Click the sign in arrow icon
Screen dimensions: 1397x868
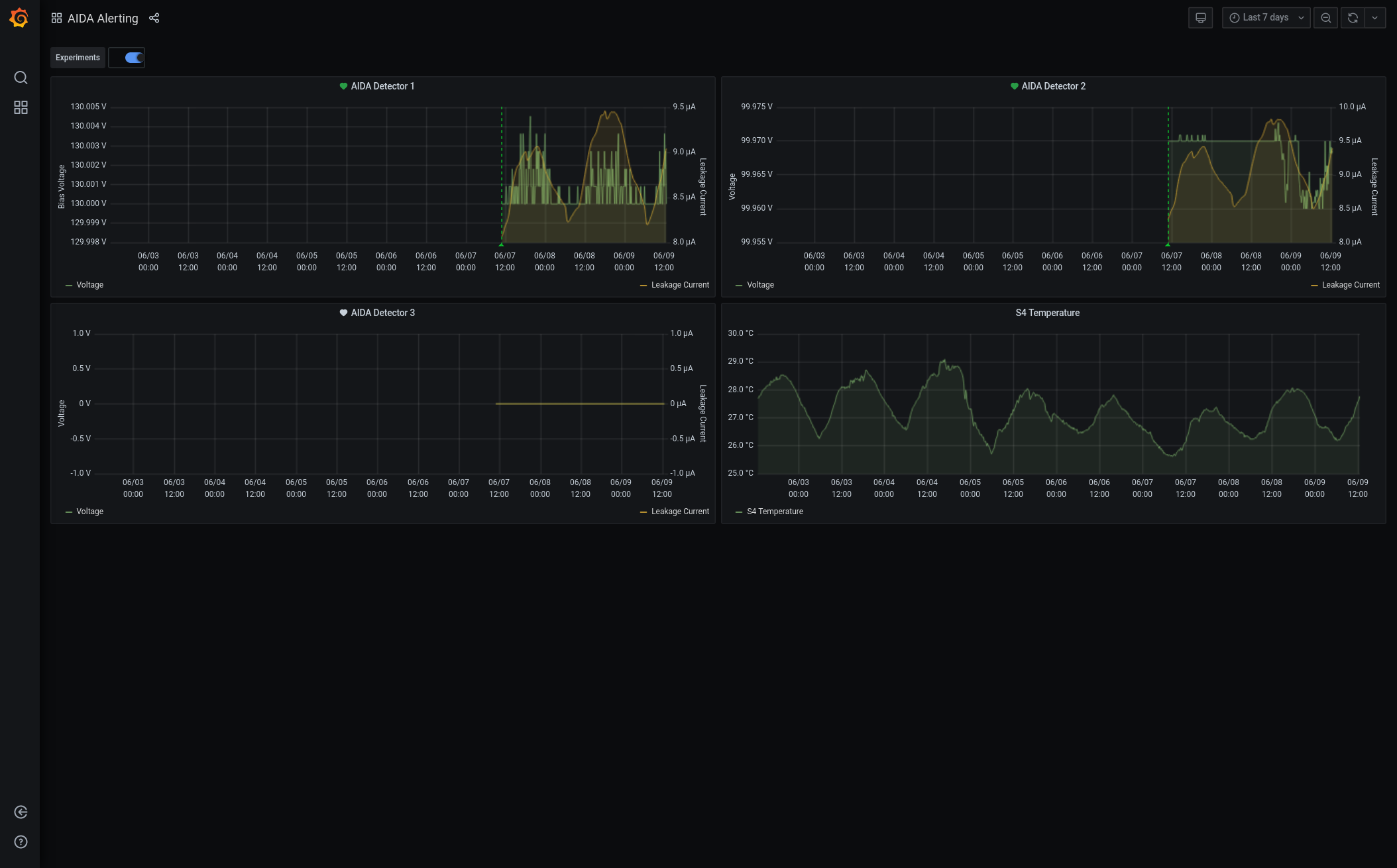(21, 812)
